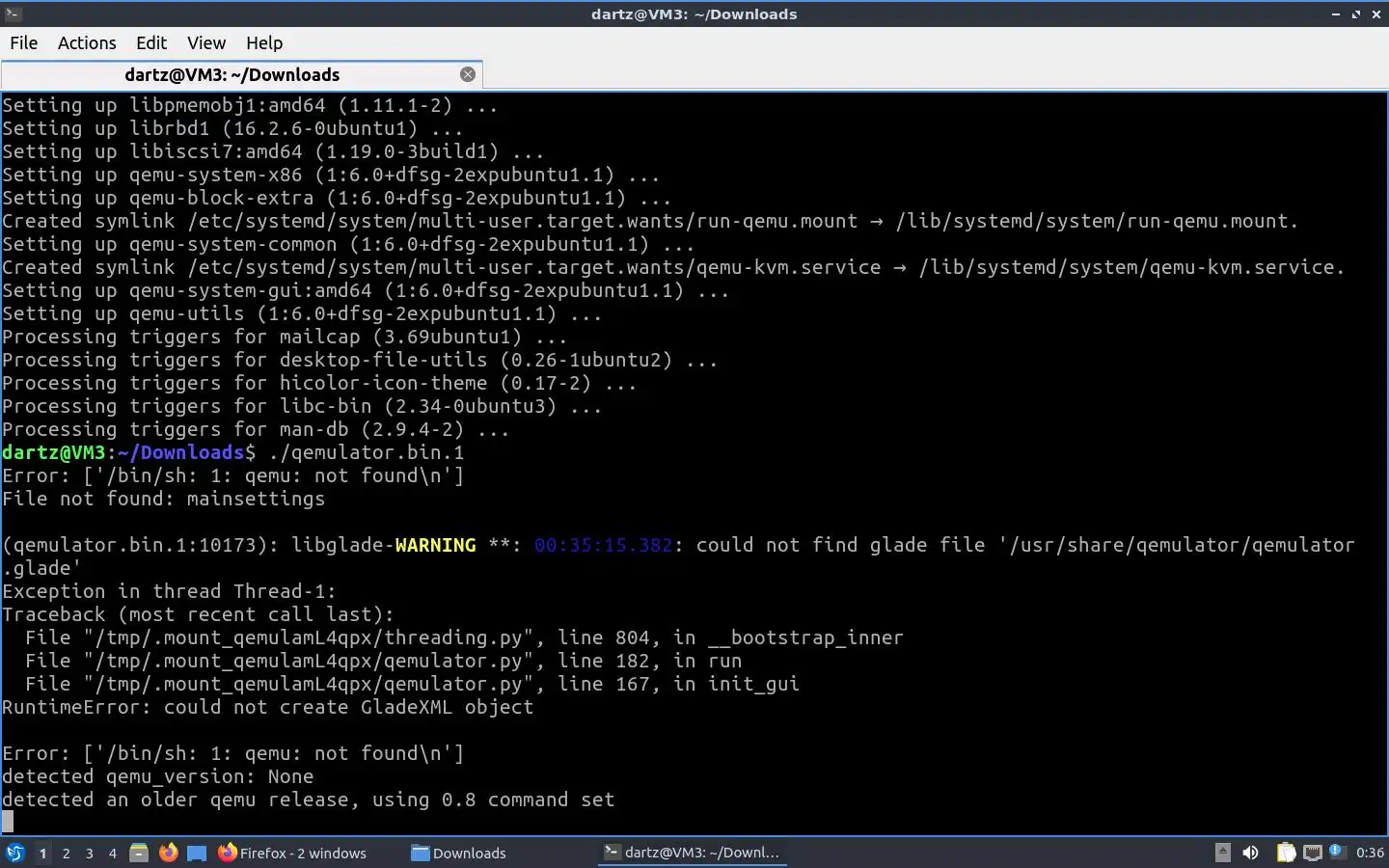Viewport: 1389px width, 868px height.
Task: Click the clock showing 0:36
Action: (x=1370, y=853)
